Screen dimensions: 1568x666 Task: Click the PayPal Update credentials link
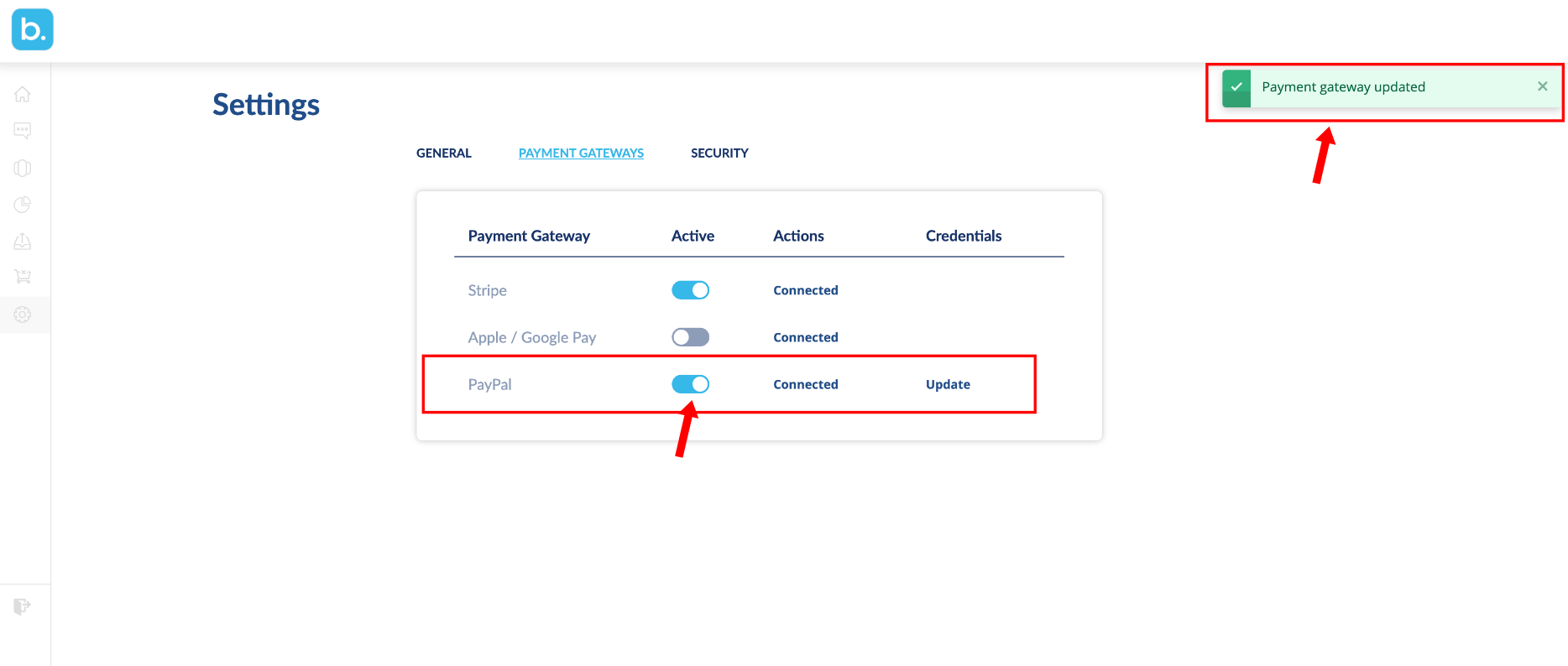coord(948,384)
